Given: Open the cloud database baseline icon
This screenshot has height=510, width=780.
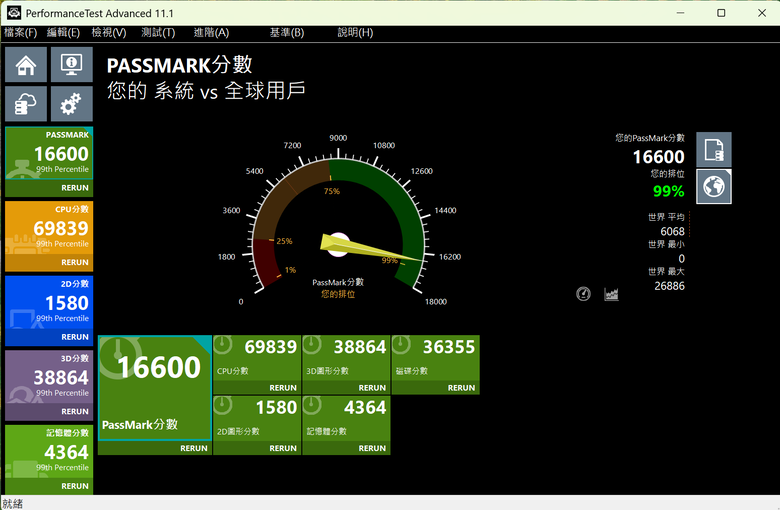Looking at the screenshot, I should point(26,104).
